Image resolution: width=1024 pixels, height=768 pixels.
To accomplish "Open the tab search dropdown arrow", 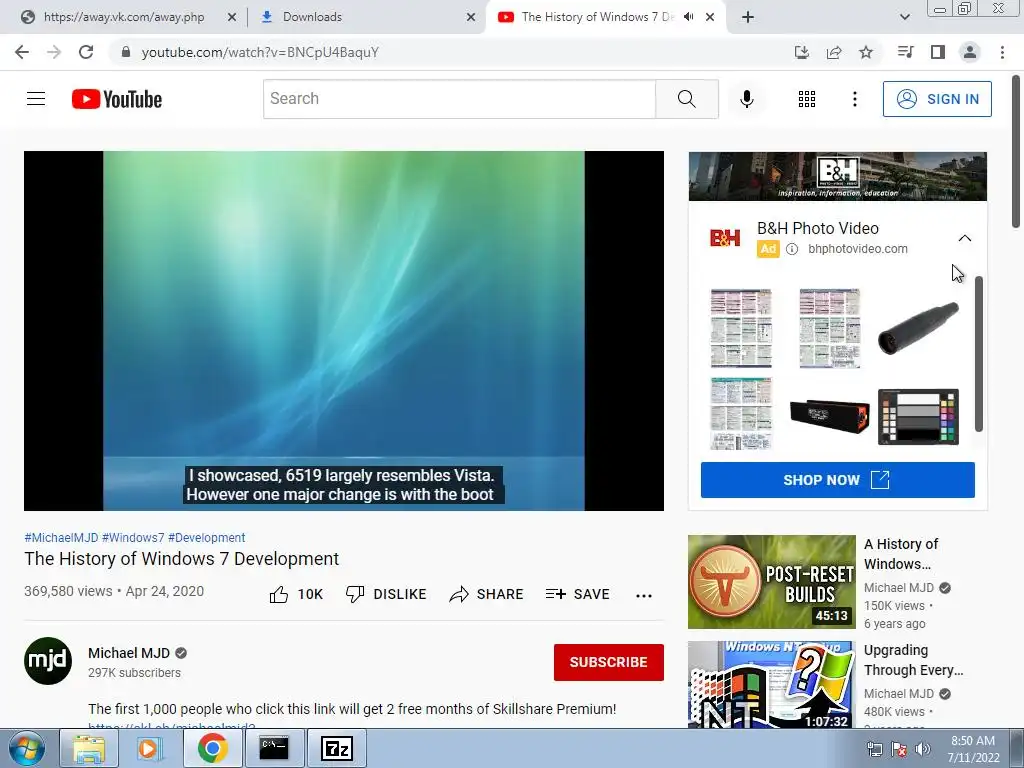I will (x=904, y=17).
